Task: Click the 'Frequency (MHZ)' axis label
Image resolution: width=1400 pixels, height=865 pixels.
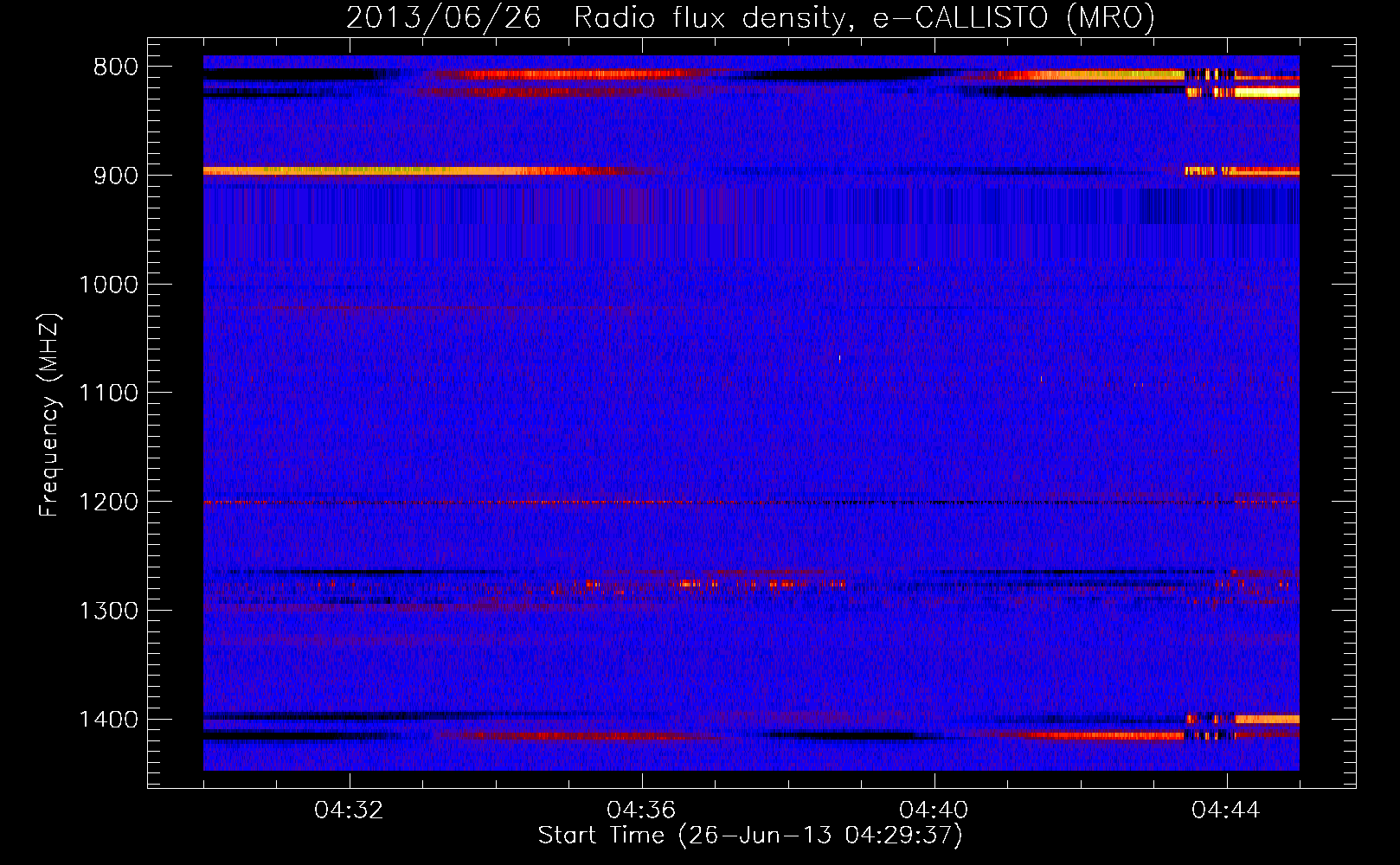Action: click(49, 415)
